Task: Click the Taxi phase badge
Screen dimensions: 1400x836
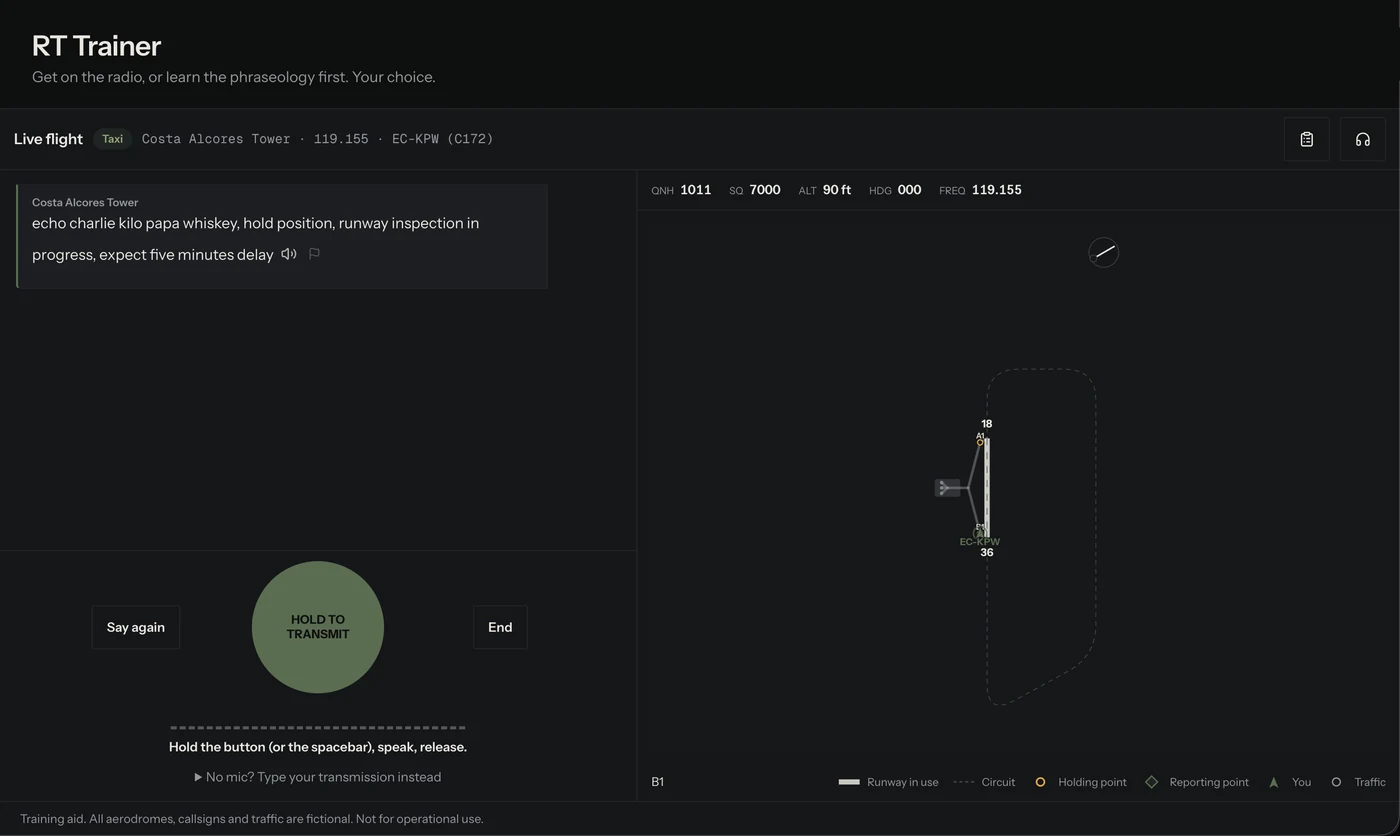Action: [x=112, y=139]
